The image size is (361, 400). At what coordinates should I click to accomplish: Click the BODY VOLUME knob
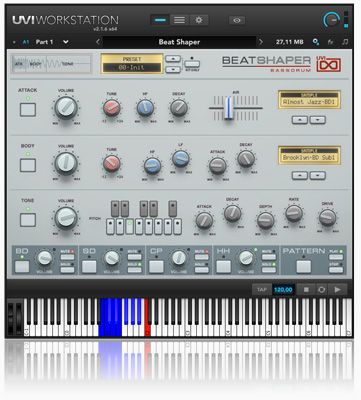click(x=66, y=163)
